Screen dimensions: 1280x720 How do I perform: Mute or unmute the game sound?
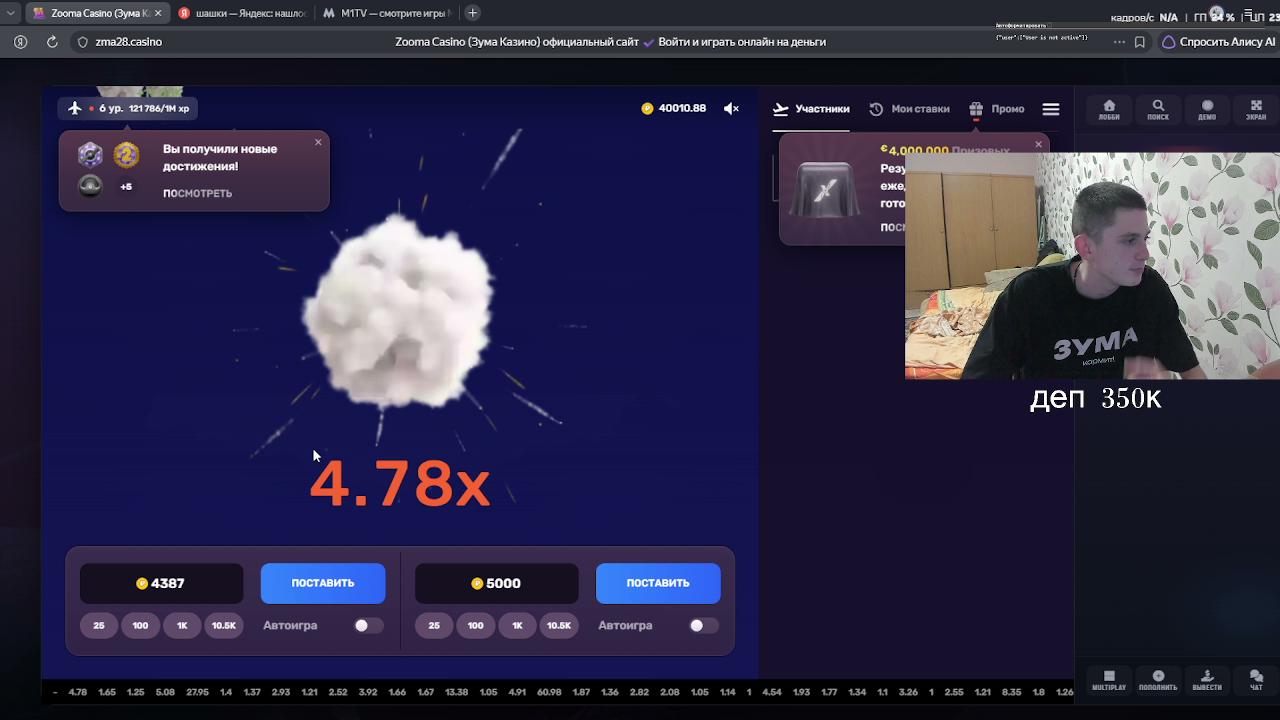(x=731, y=108)
